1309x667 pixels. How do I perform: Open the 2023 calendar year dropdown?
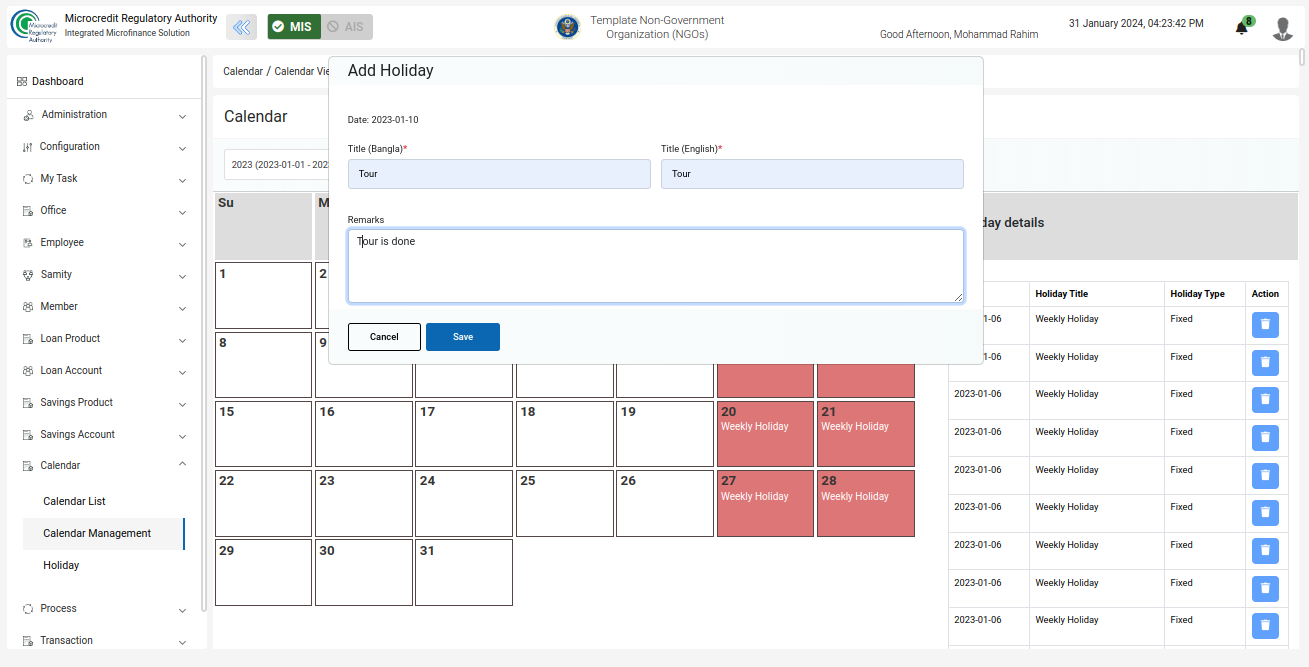coord(278,165)
